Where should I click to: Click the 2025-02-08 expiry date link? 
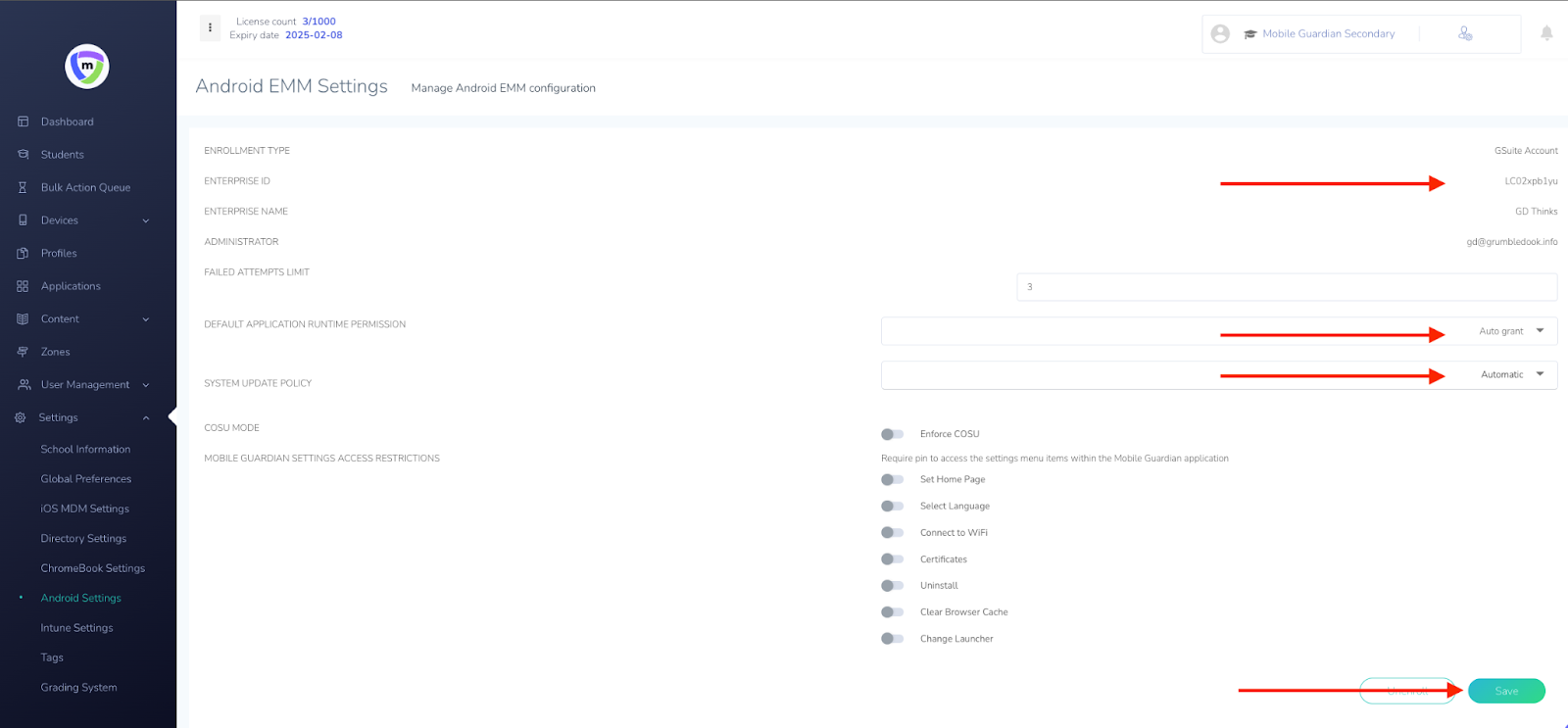(314, 35)
